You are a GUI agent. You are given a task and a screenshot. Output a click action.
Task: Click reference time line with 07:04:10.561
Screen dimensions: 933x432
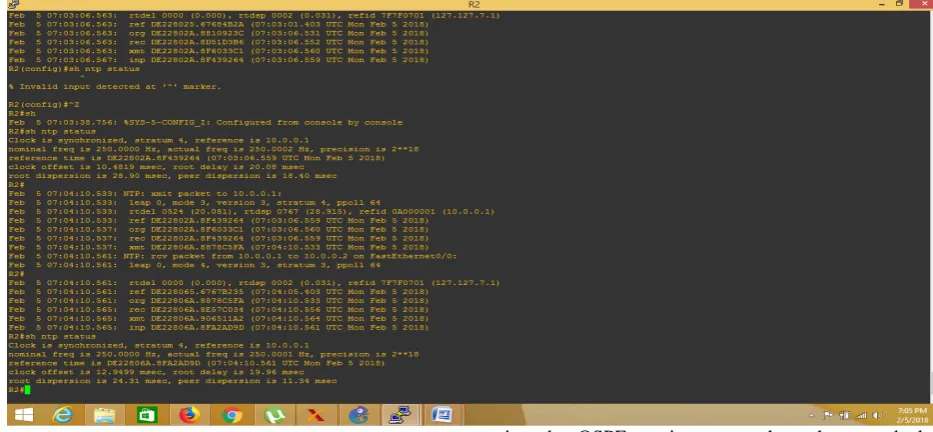pyautogui.click(x=196, y=363)
